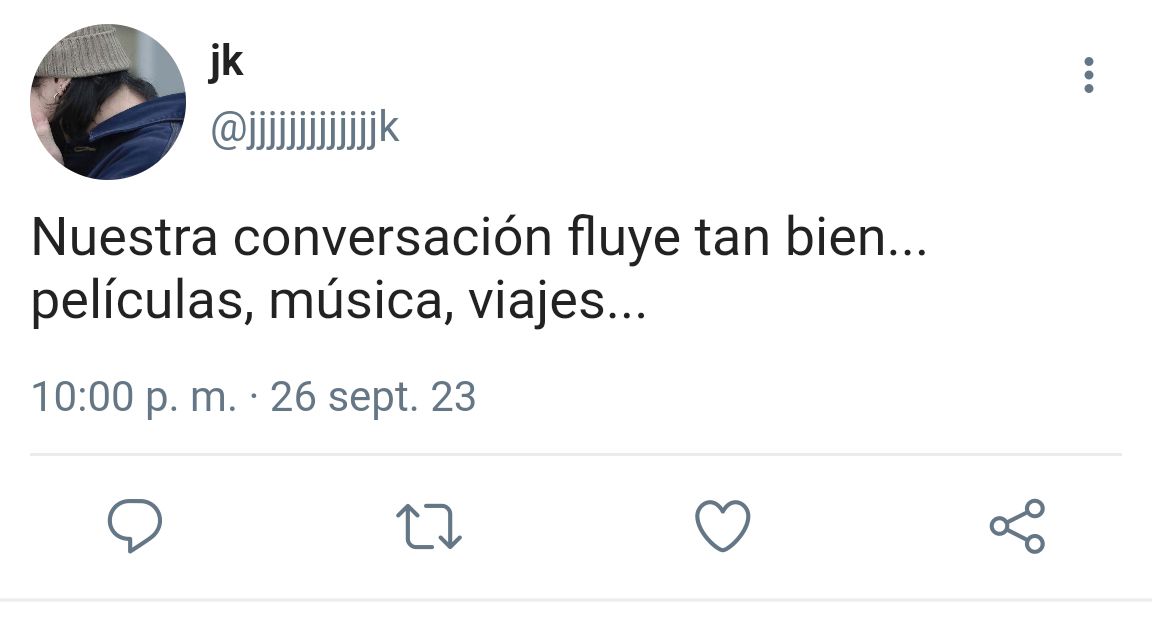Click the @jjjjjjjjjjjjjk handle

(304, 130)
